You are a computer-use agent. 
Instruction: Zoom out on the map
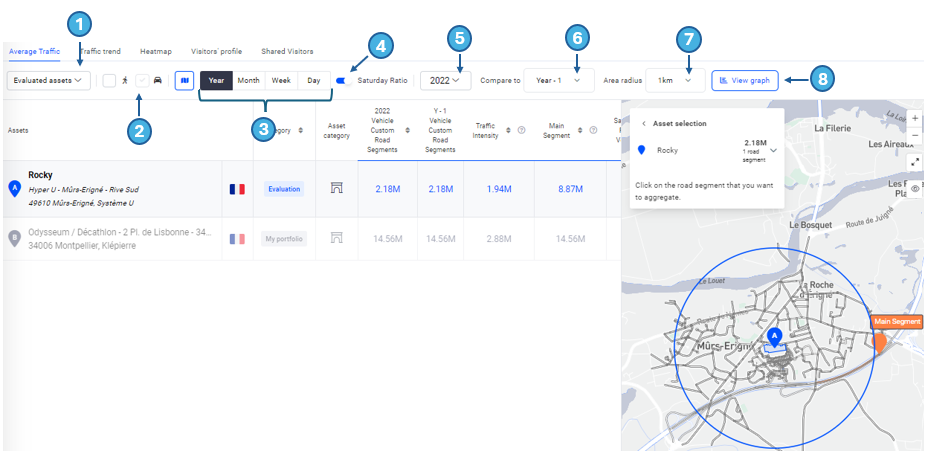(914, 135)
